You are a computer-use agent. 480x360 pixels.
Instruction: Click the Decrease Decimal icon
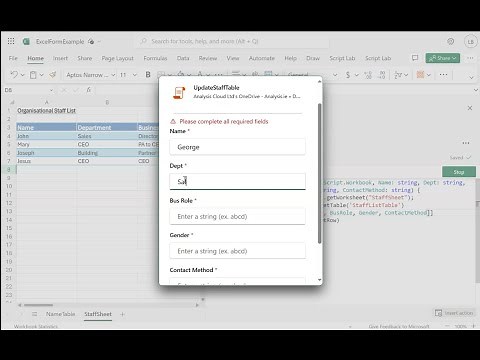tap(382, 75)
